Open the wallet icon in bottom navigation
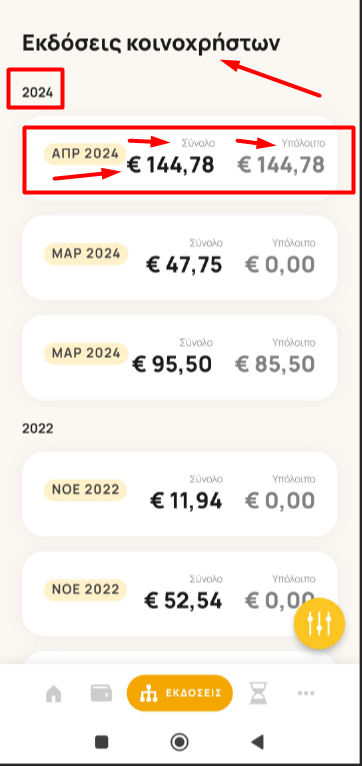This screenshot has width=362, height=766. point(101,693)
